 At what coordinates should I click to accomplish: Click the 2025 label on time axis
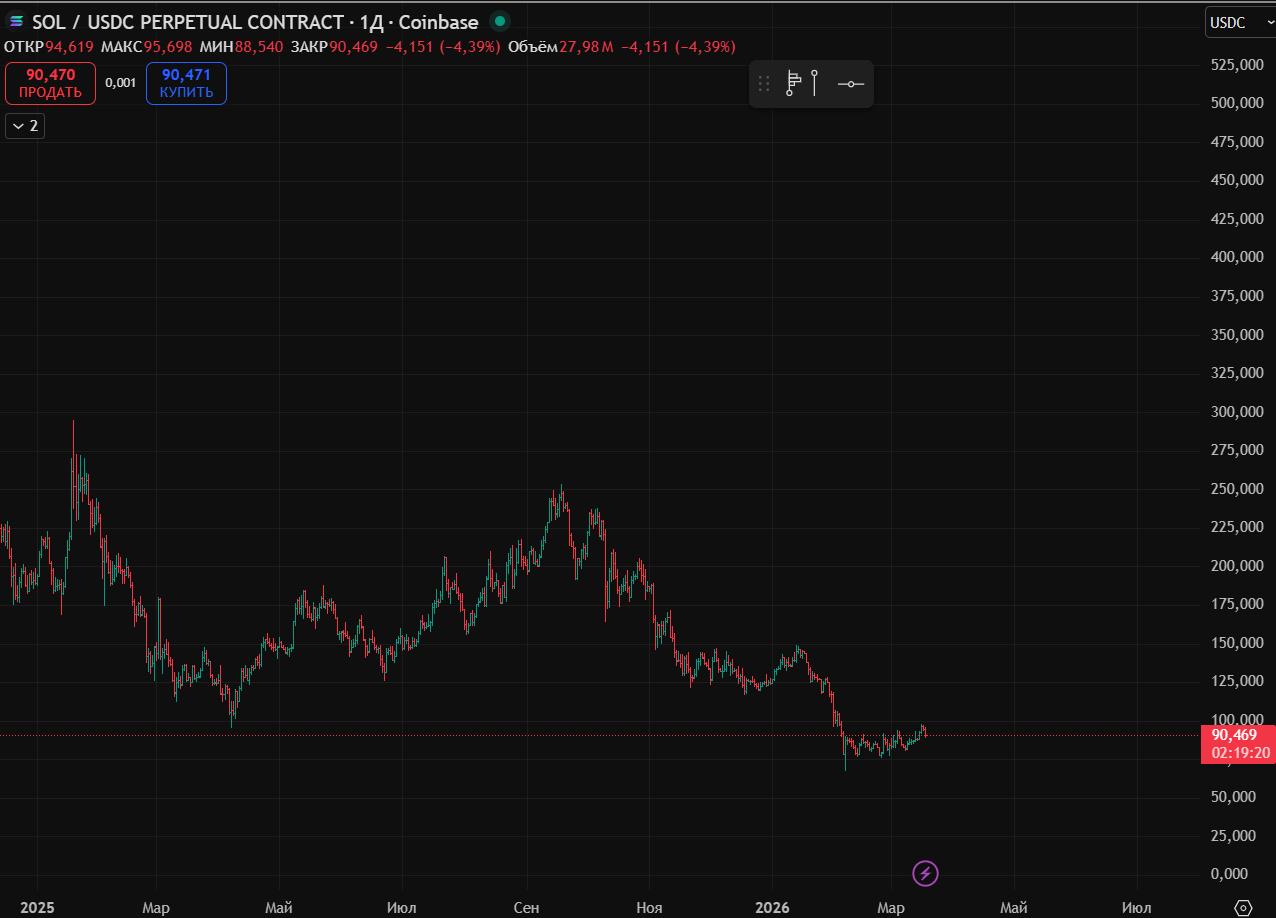[37, 908]
